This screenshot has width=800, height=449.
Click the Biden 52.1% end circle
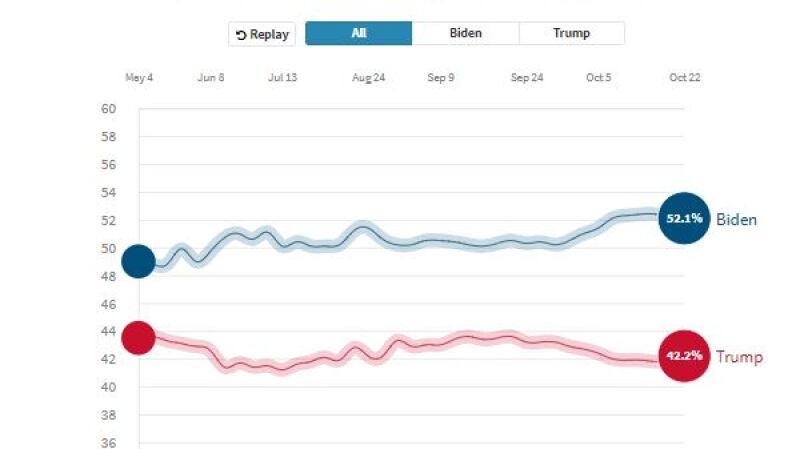tap(684, 219)
